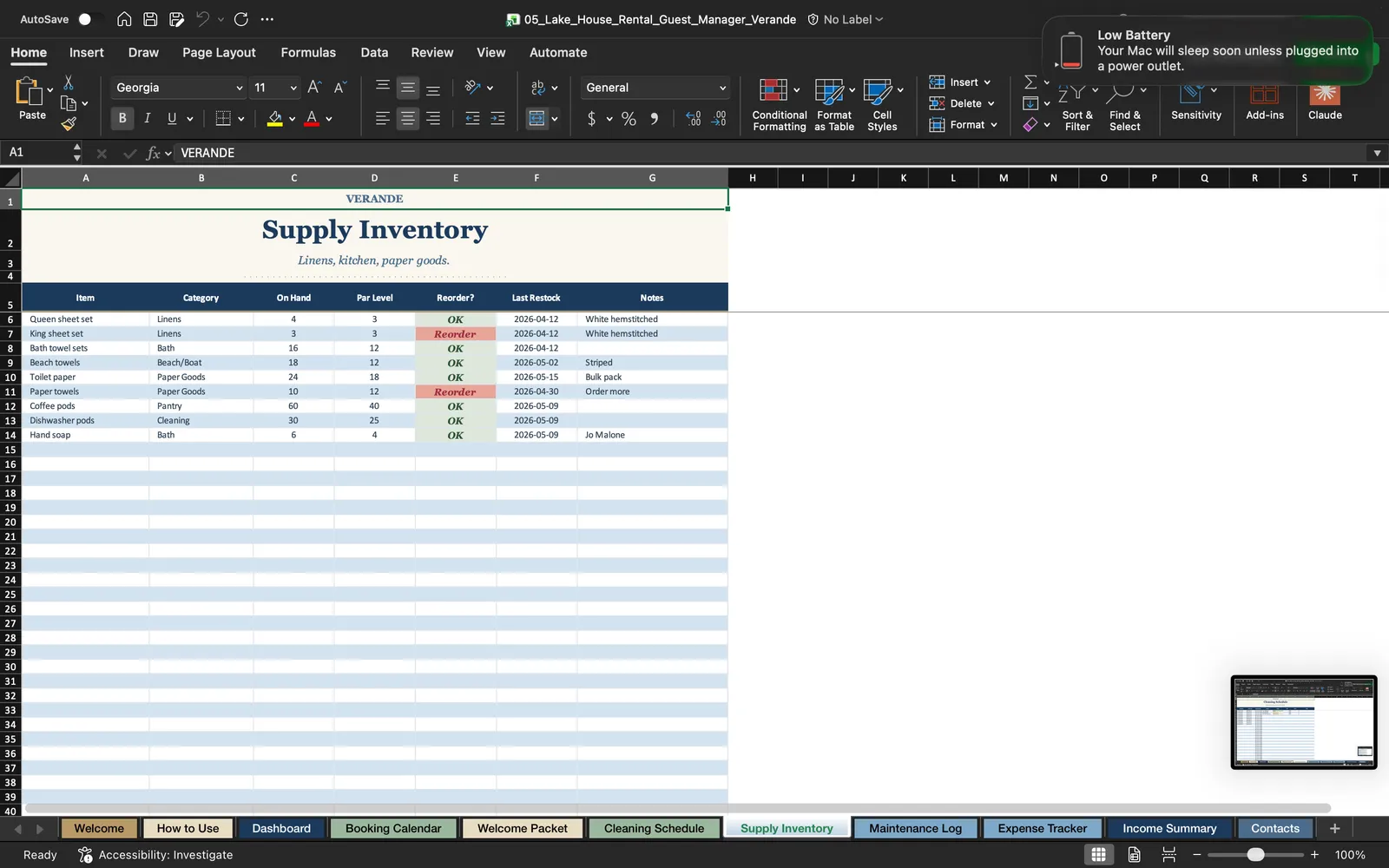Expand the General number format dropdown

[655, 88]
